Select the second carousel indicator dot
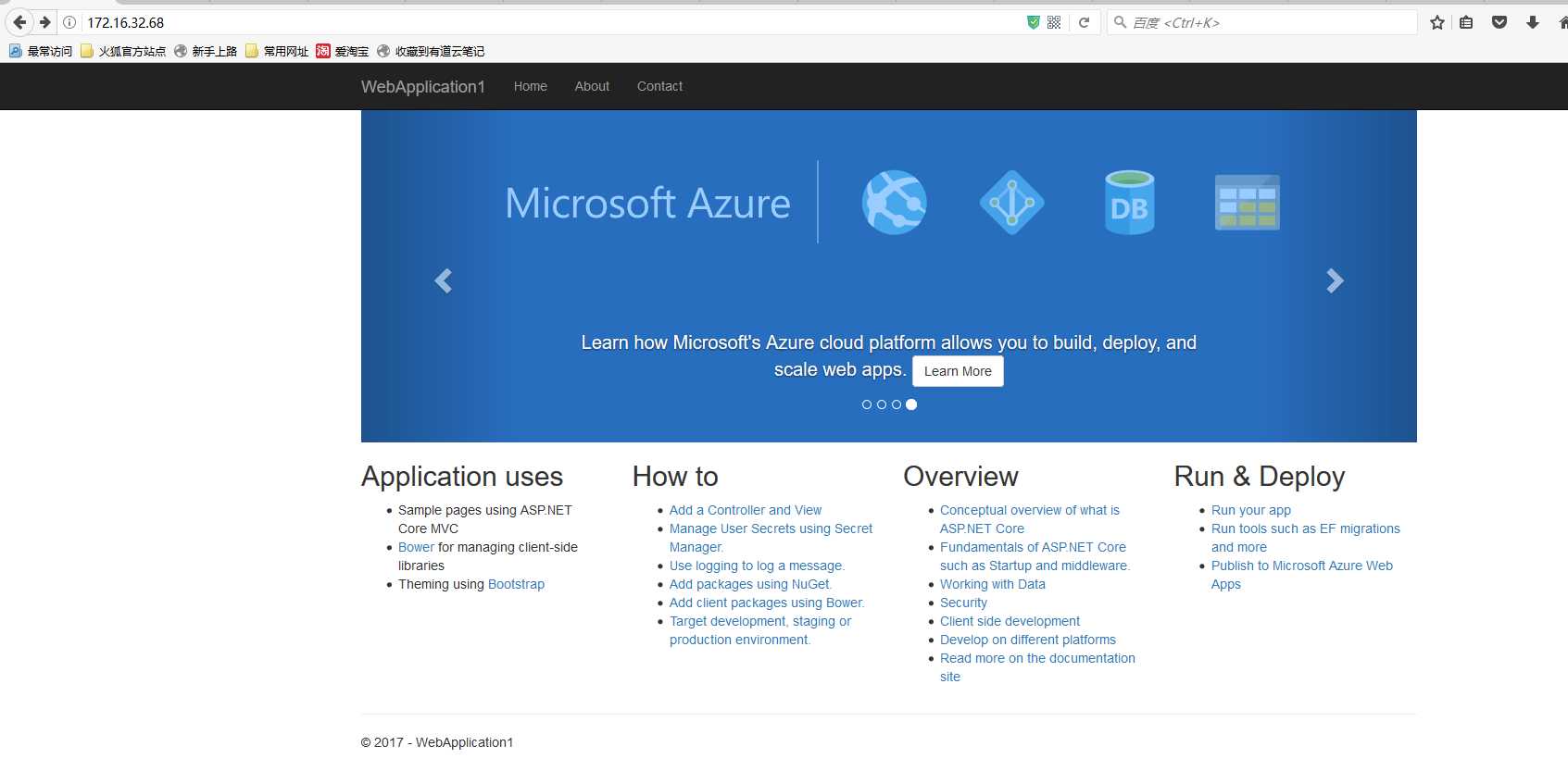Image resolution: width=1568 pixels, height=771 pixels. (x=882, y=404)
